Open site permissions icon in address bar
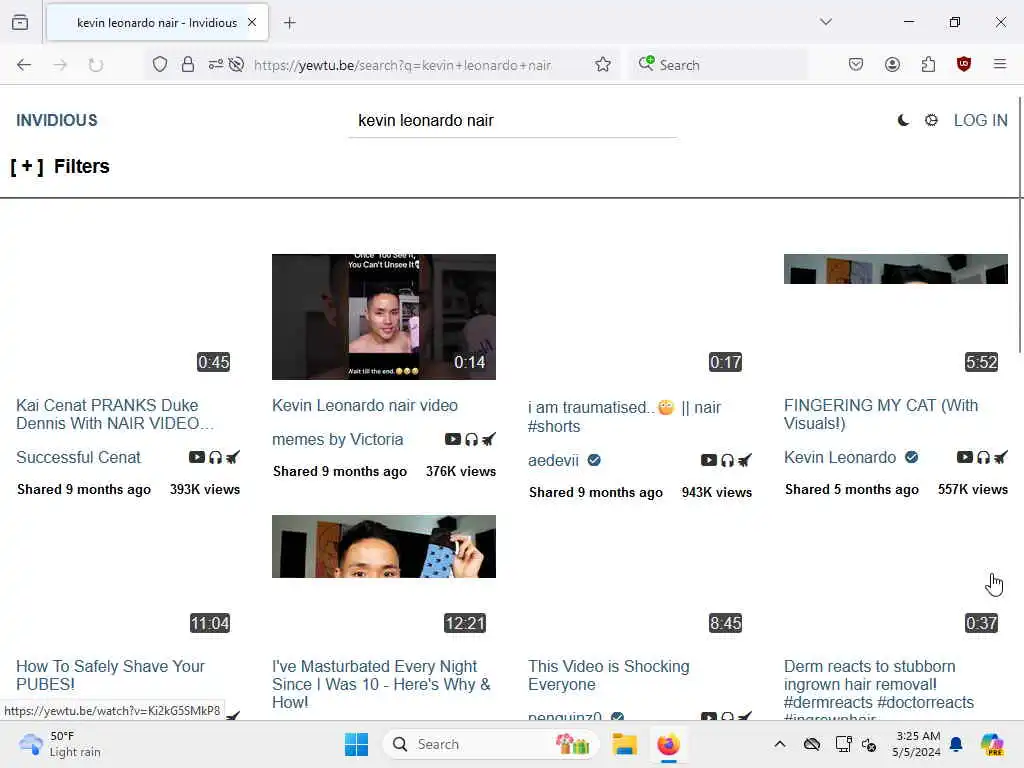Image resolution: width=1024 pixels, height=768 pixels. click(x=216, y=65)
